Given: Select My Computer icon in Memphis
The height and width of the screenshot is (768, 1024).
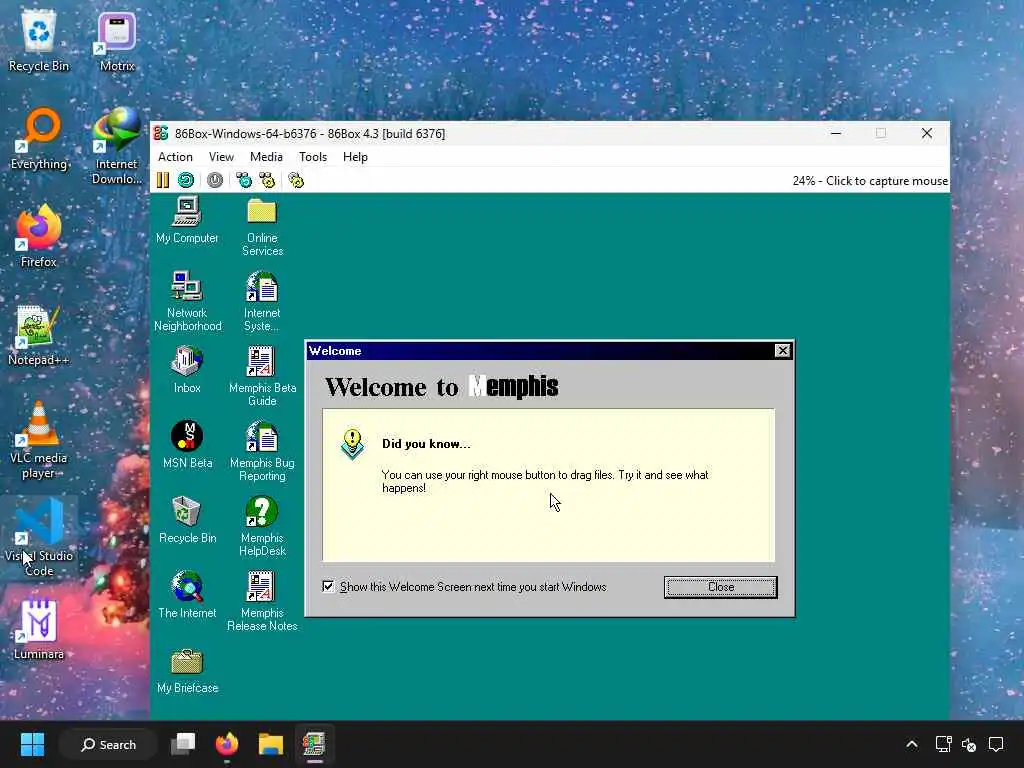Looking at the screenshot, I should (x=187, y=221).
